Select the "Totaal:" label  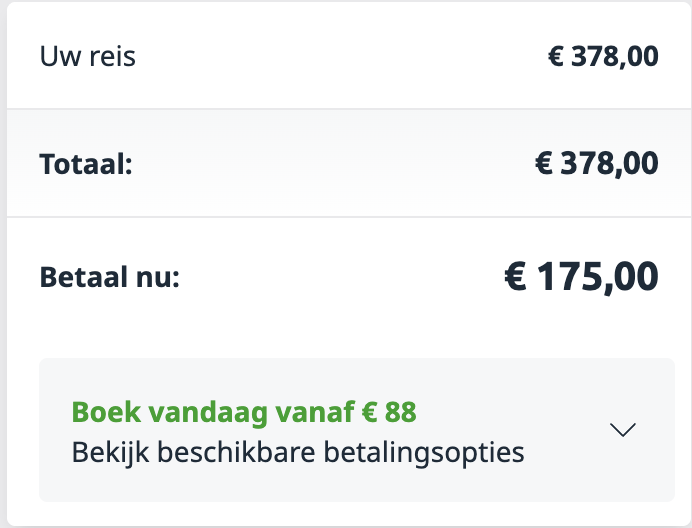(x=86, y=163)
